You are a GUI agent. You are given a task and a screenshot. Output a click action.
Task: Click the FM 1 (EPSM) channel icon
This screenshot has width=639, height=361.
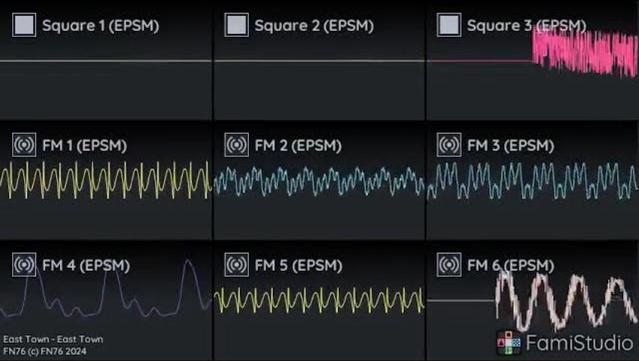pos(24,145)
